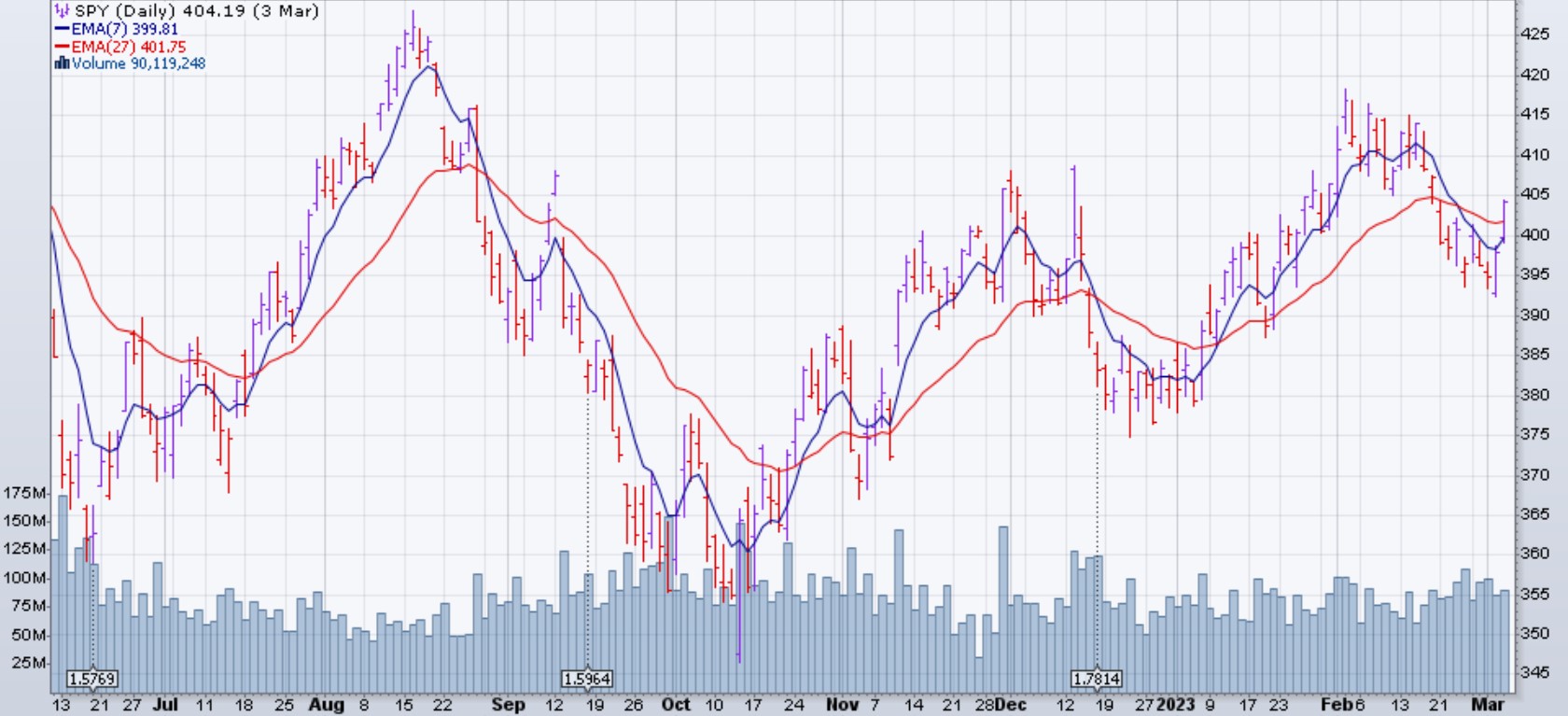Click the Volume 90,119,248 legend label
This screenshot has width=1568, height=716.
tap(138, 63)
